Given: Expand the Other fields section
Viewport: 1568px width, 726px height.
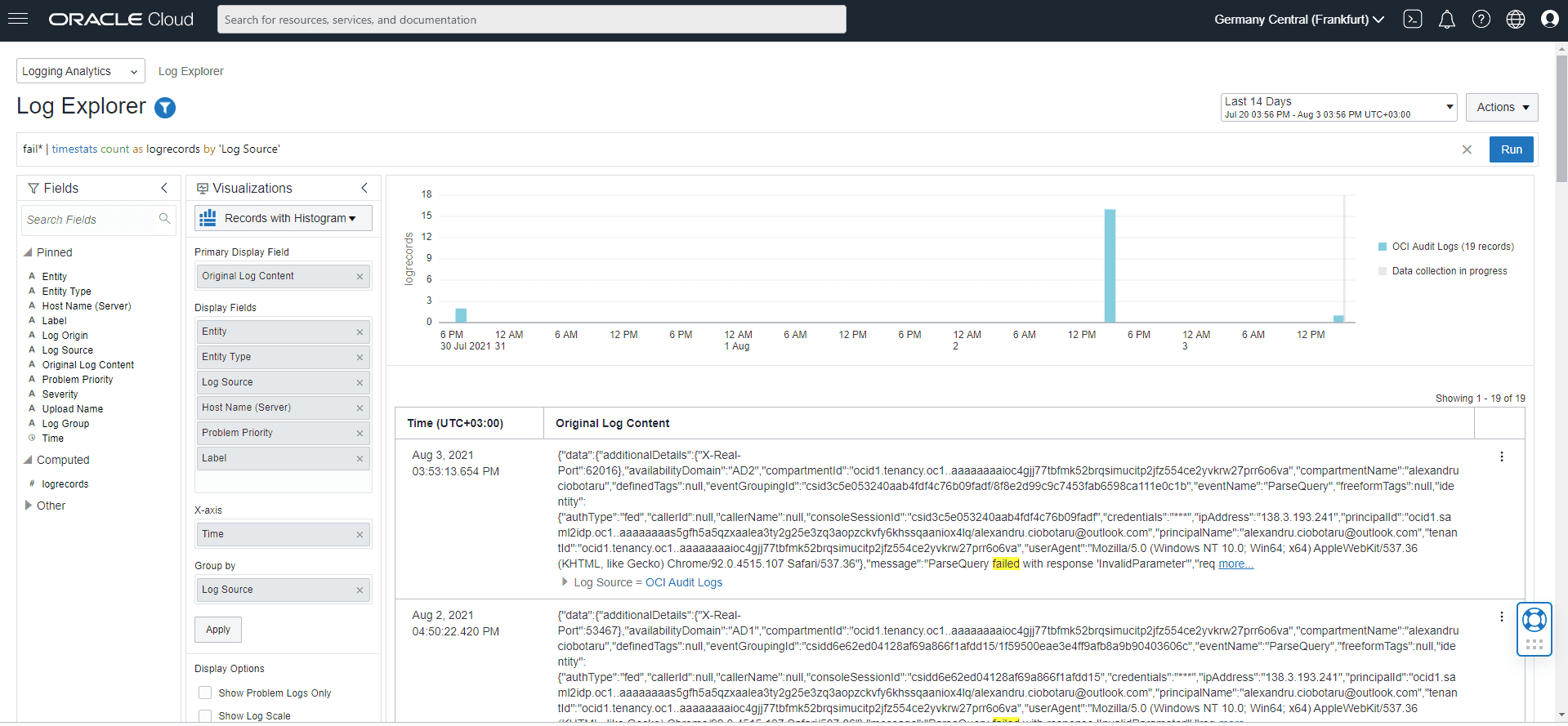Looking at the screenshot, I should [x=29, y=506].
